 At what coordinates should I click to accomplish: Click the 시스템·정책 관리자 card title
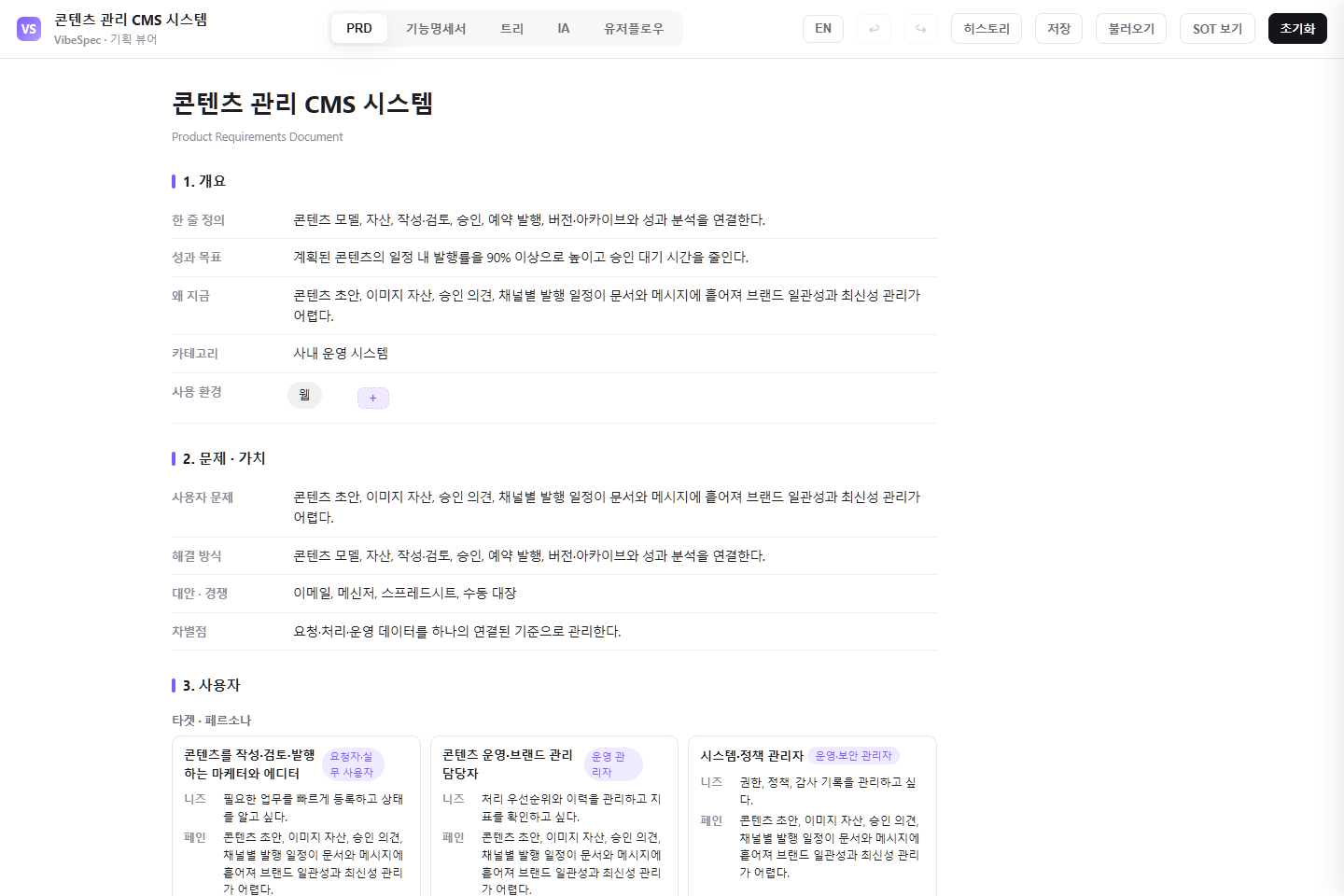(x=752, y=756)
